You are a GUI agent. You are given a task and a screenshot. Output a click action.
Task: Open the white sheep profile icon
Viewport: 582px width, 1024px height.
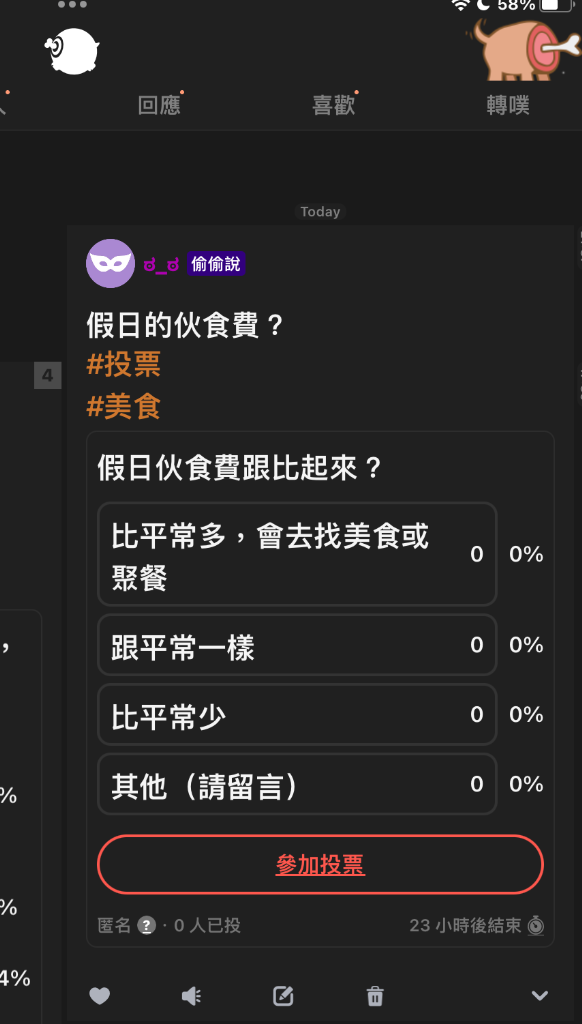73,50
